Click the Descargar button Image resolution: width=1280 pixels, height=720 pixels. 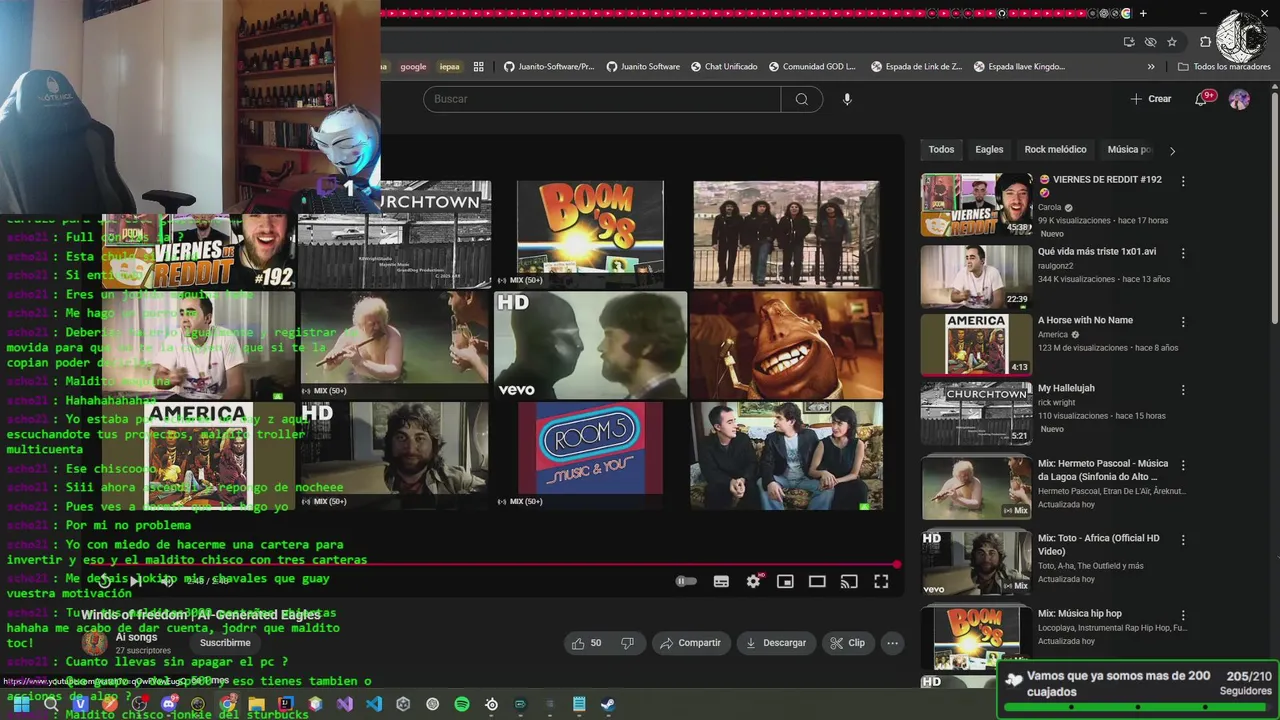point(775,643)
